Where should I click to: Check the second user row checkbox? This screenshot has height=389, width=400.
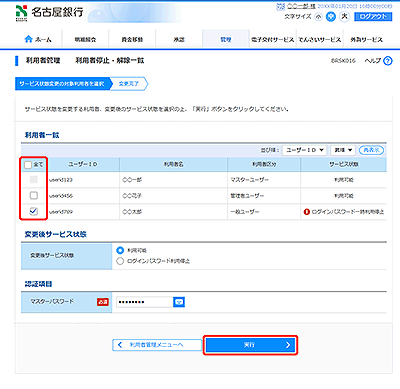pyautogui.click(x=34, y=195)
